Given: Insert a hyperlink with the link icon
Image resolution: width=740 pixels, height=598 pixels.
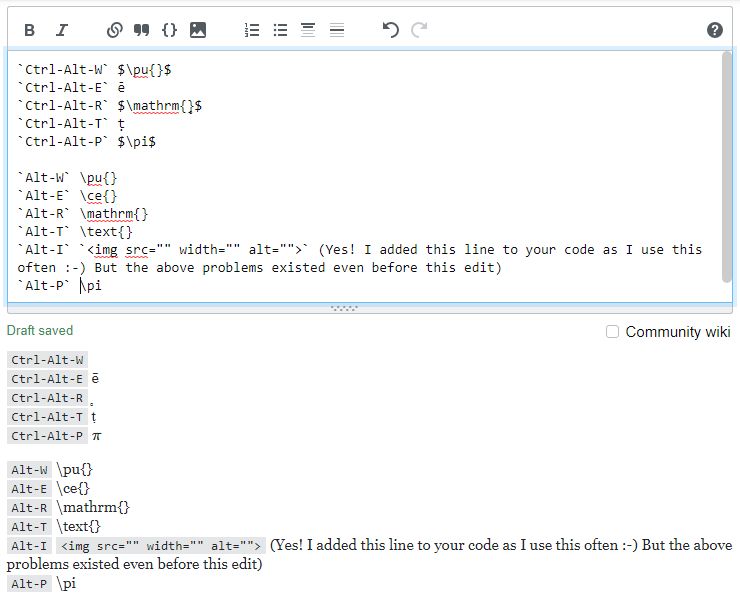Looking at the screenshot, I should tap(115, 30).
